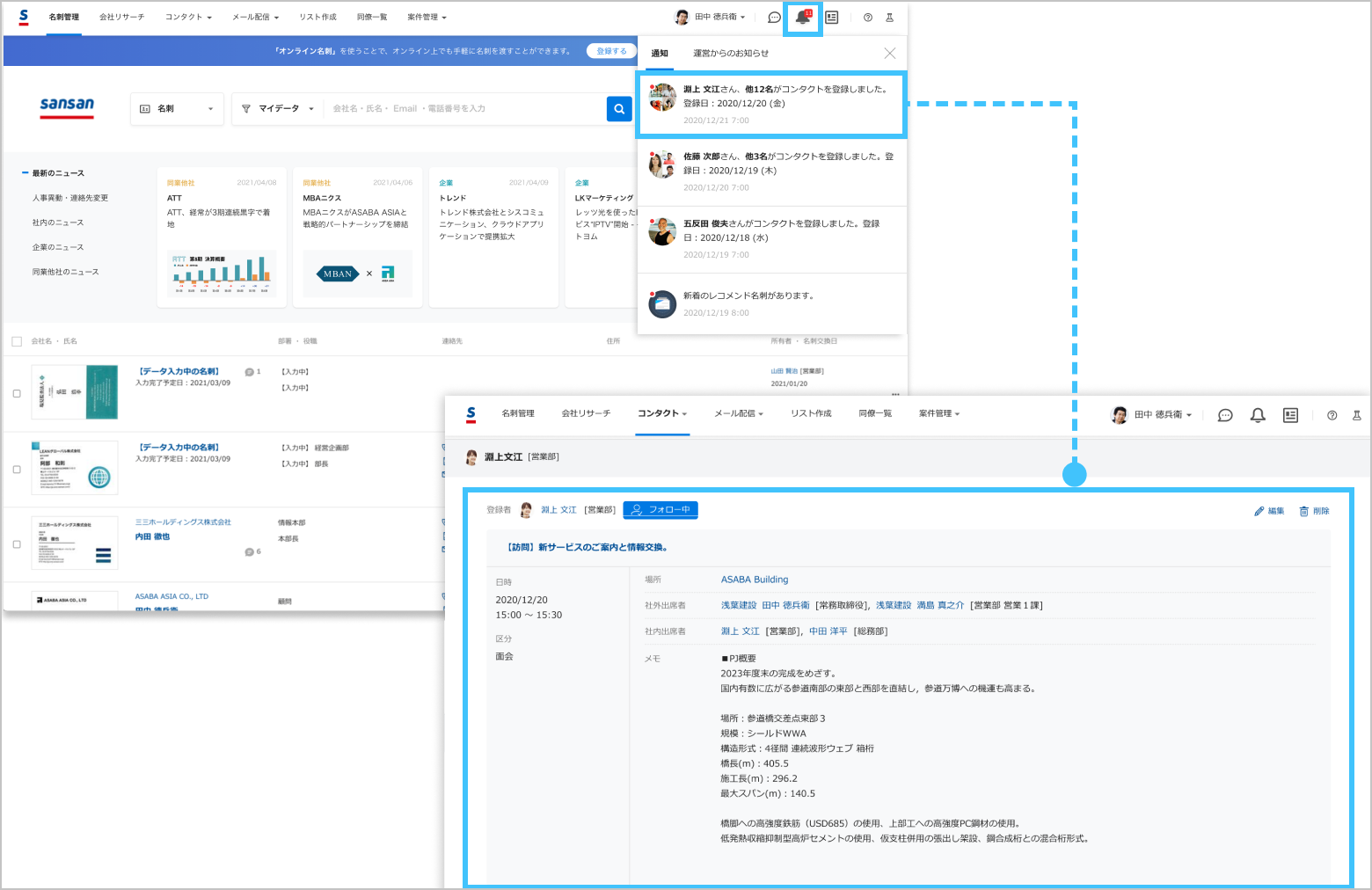
Task: Open the 内田 徹也 contact name link
Action: pyautogui.click(x=152, y=536)
